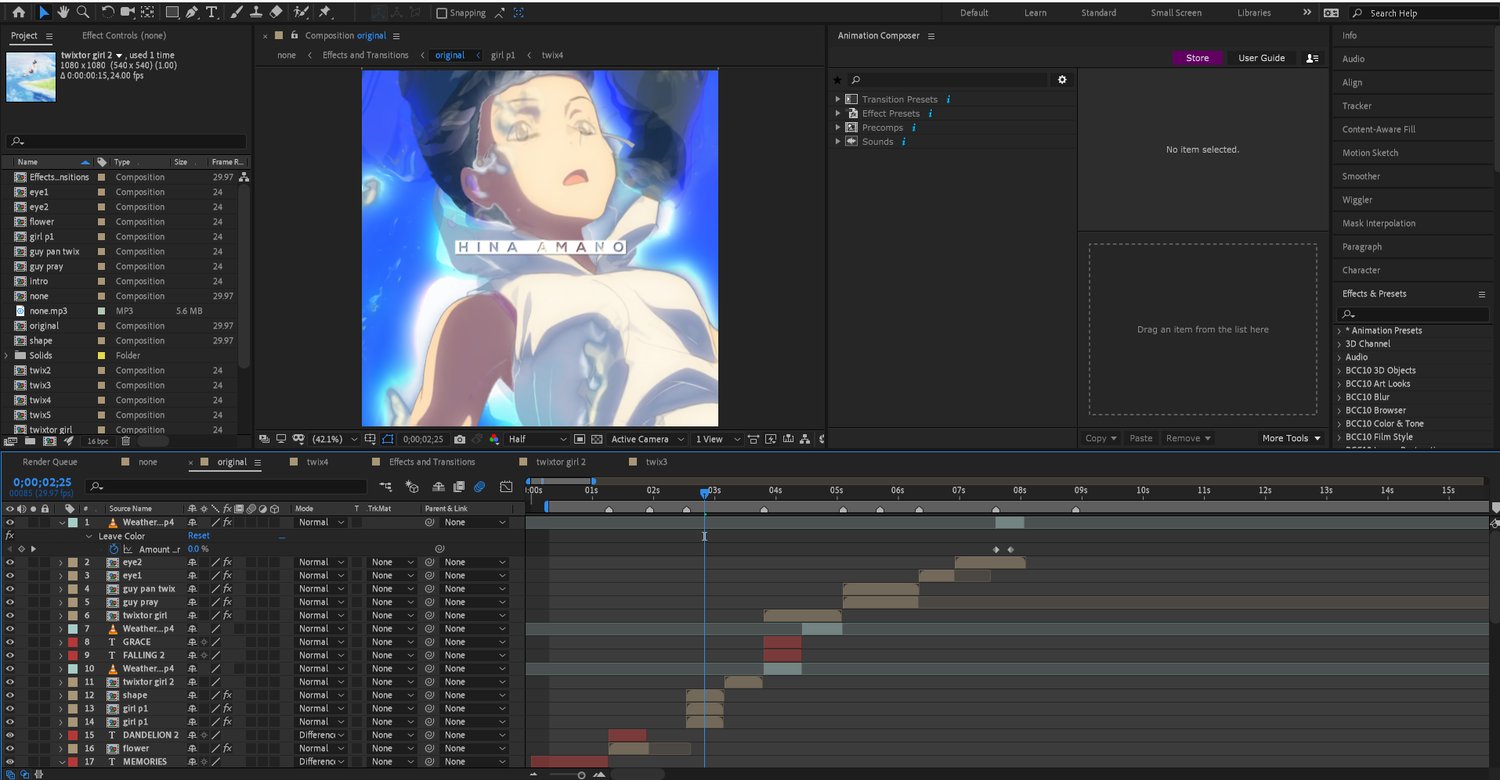The image size is (1500, 780).
Task: Open Show Channel and Color Management icon
Action: 494,439
